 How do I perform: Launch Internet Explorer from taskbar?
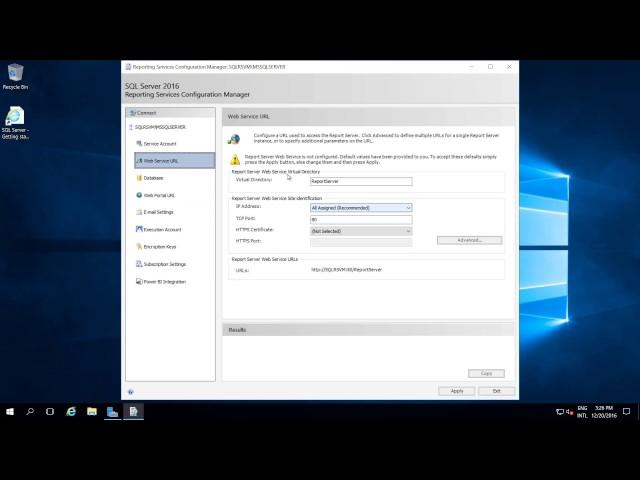pyautogui.click(x=71, y=412)
